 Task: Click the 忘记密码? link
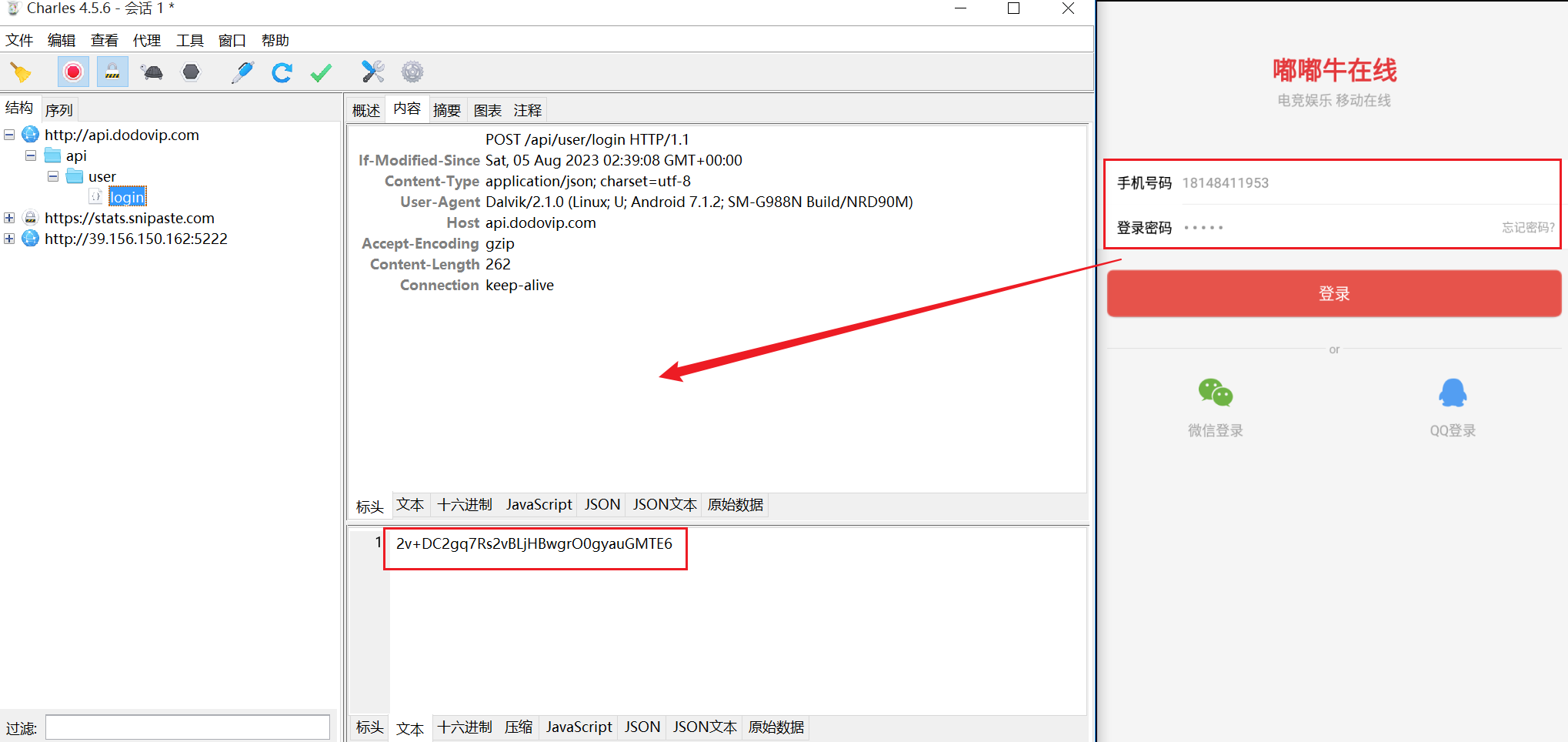pyautogui.click(x=1527, y=227)
